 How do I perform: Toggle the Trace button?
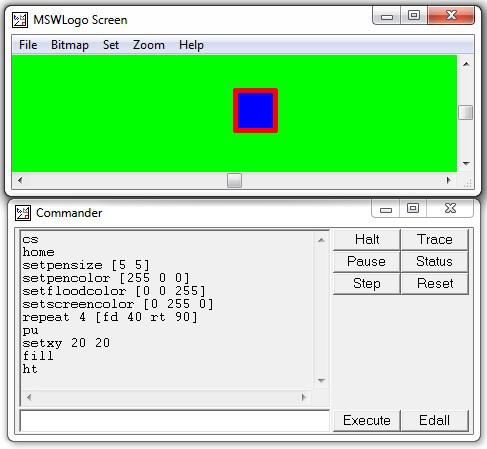[434, 239]
